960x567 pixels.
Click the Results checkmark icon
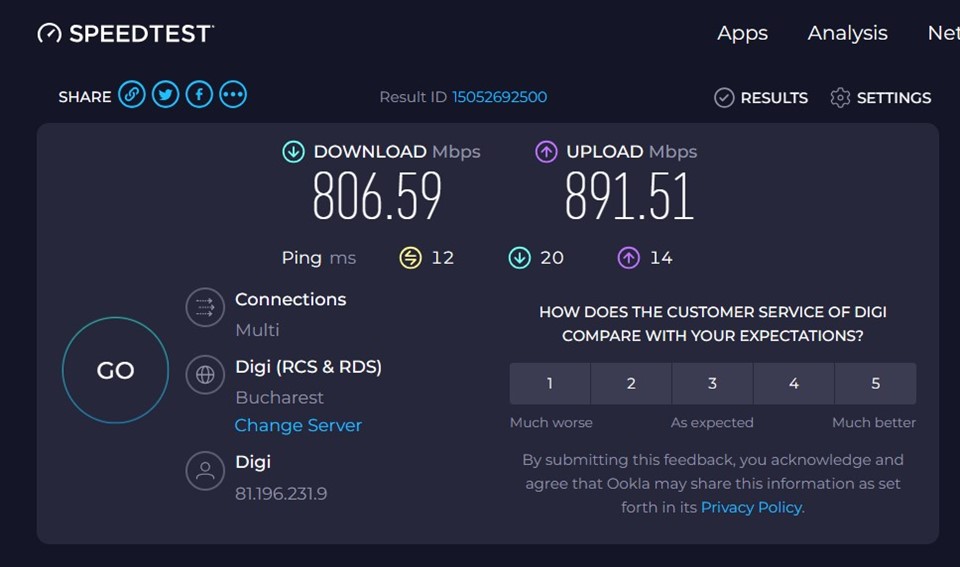point(724,98)
